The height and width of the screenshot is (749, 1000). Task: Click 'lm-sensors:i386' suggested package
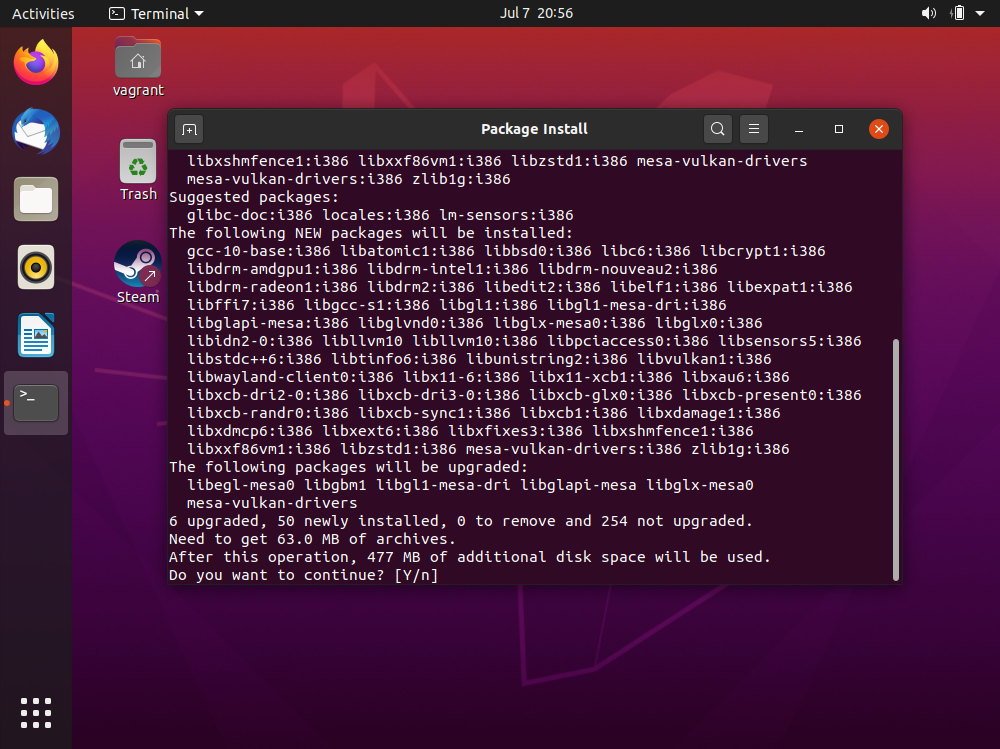coord(506,215)
